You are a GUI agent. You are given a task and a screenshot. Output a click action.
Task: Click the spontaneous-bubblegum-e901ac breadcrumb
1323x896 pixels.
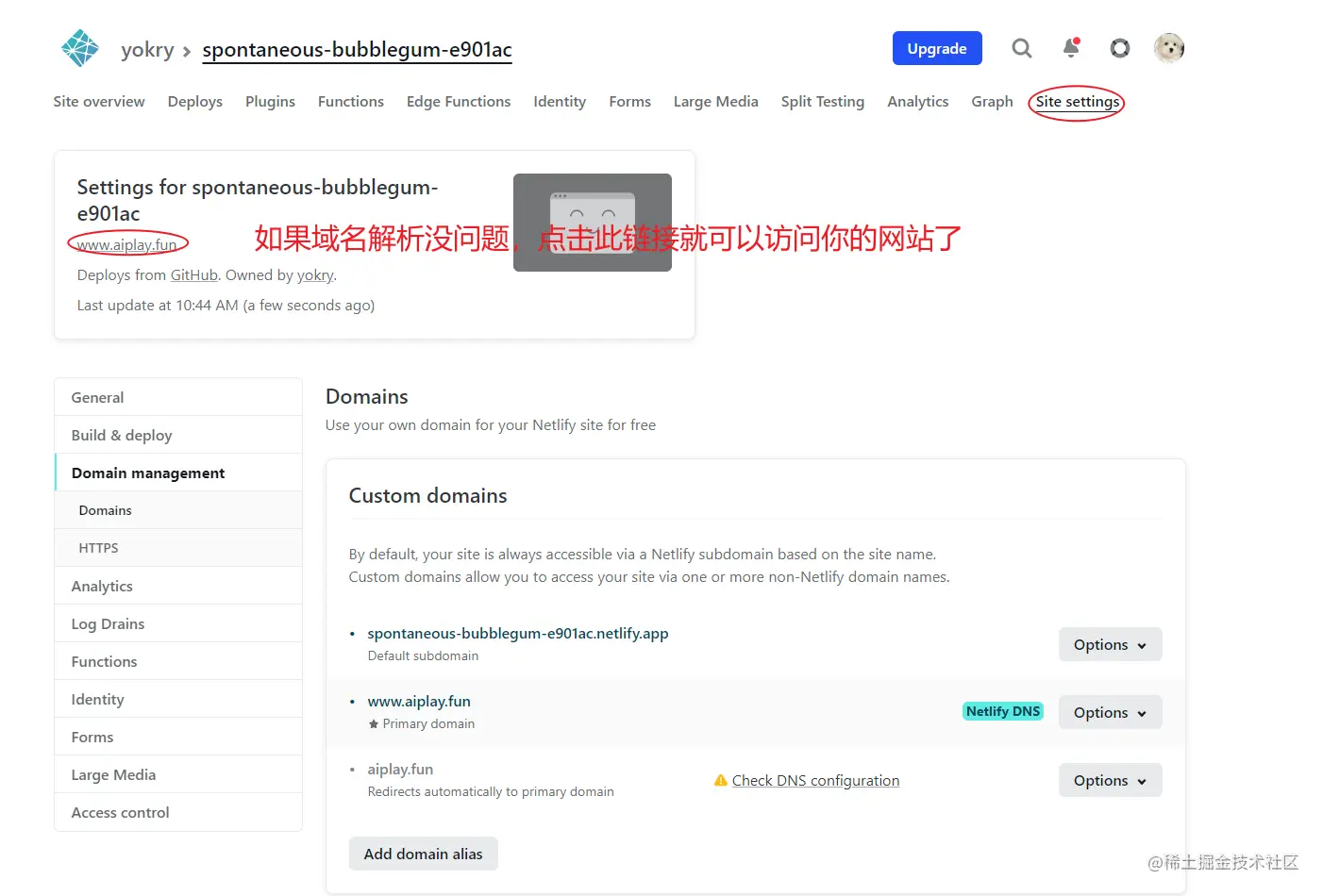click(357, 49)
